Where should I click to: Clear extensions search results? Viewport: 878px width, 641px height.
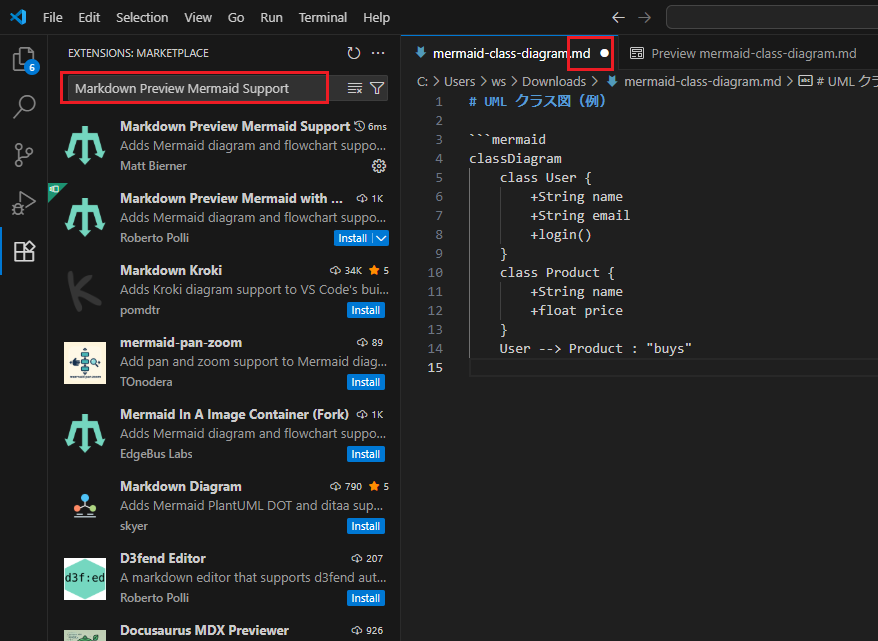pyautogui.click(x=355, y=88)
